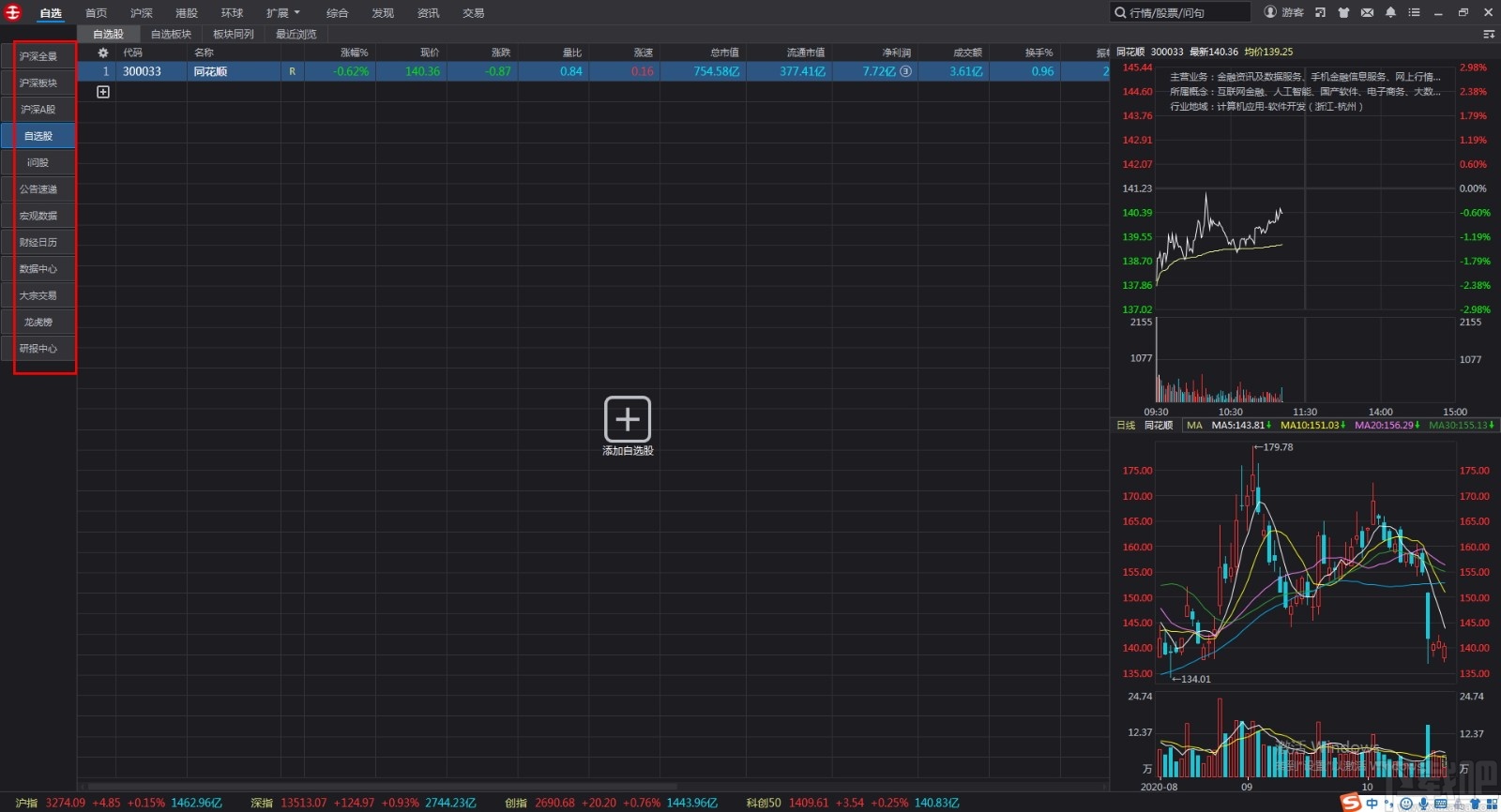Click the MA indicator selector label

[x=1194, y=425]
